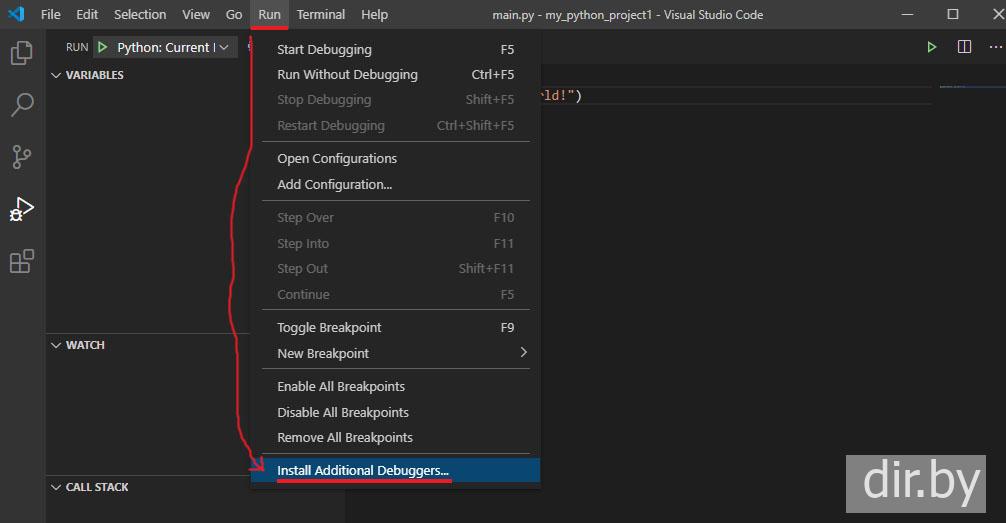
Task: Open the Explorer view in activity bar
Action: (x=22, y=53)
